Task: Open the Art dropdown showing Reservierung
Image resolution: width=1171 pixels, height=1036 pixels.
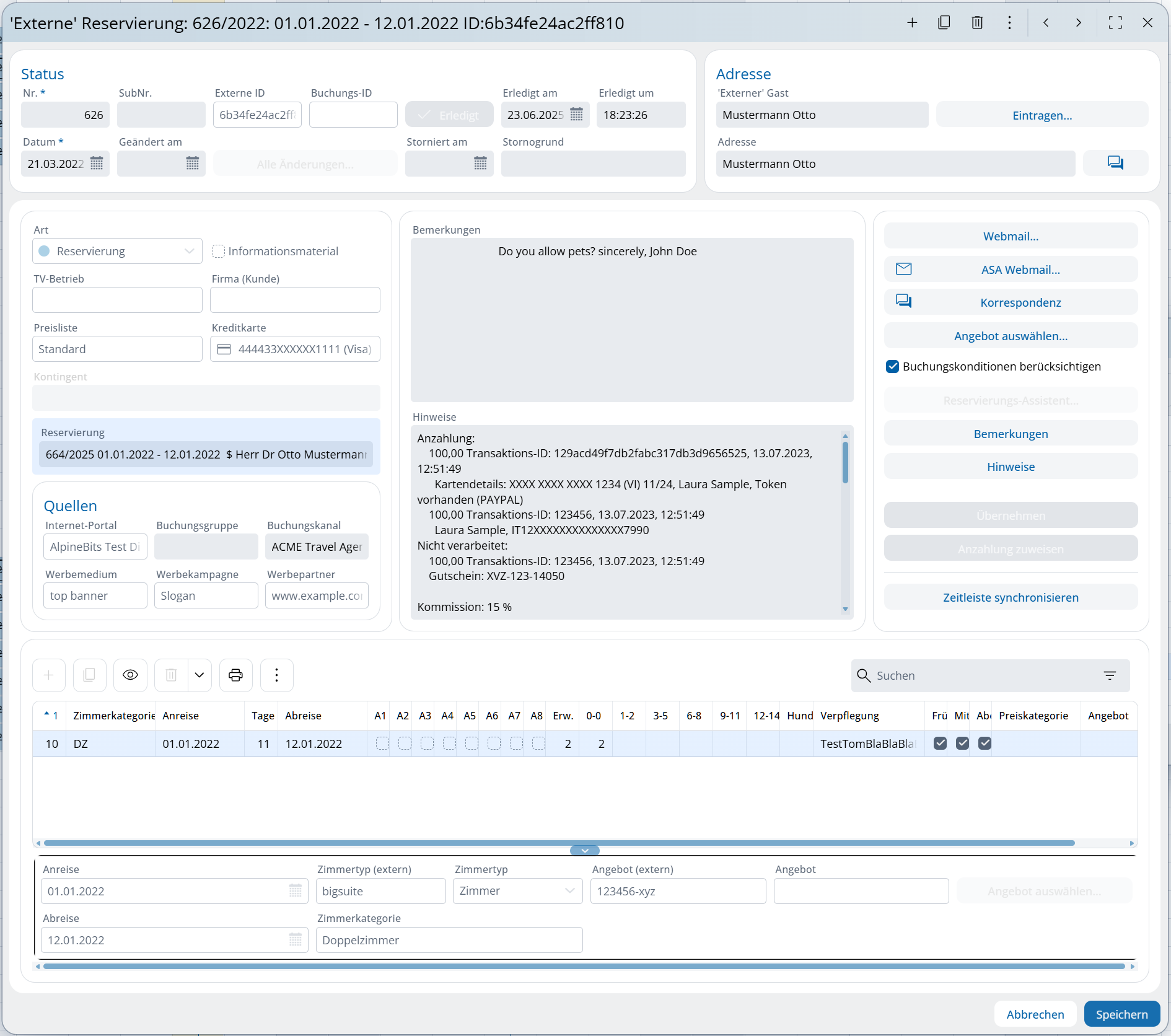Action: 117,251
